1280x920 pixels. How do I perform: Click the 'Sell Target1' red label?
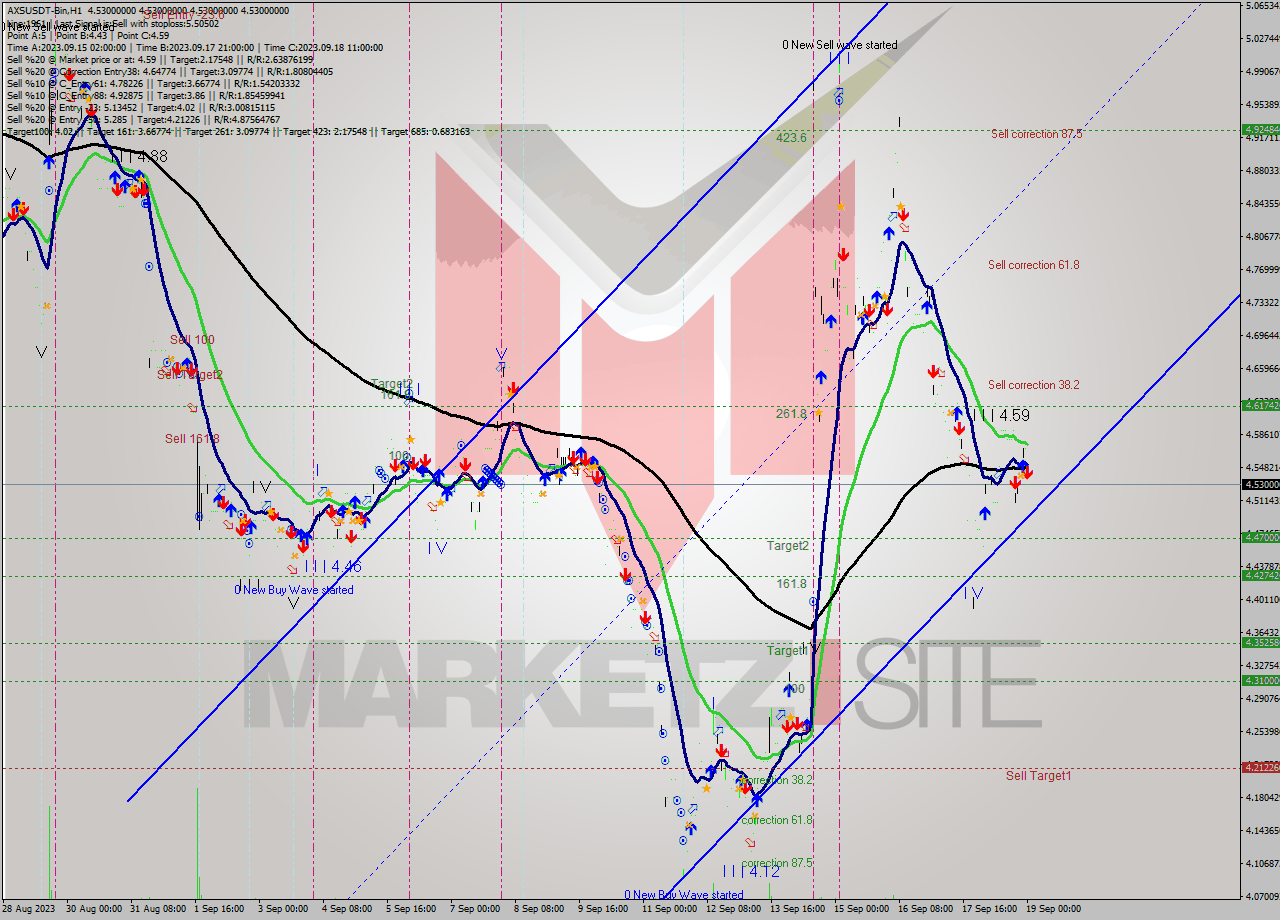(x=1038, y=776)
